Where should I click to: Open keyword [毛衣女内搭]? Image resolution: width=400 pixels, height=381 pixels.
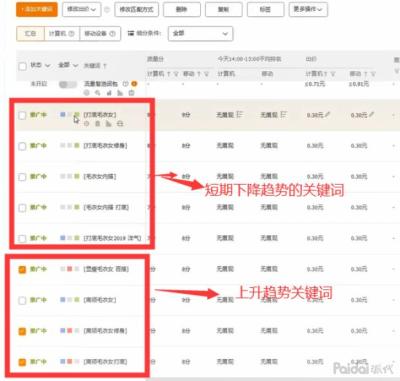coord(100,176)
